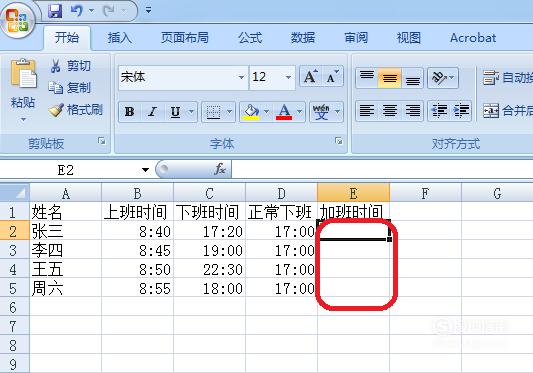The height and width of the screenshot is (373, 533).
Task: Click the 加班时间 header cell
Action: pos(353,212)
